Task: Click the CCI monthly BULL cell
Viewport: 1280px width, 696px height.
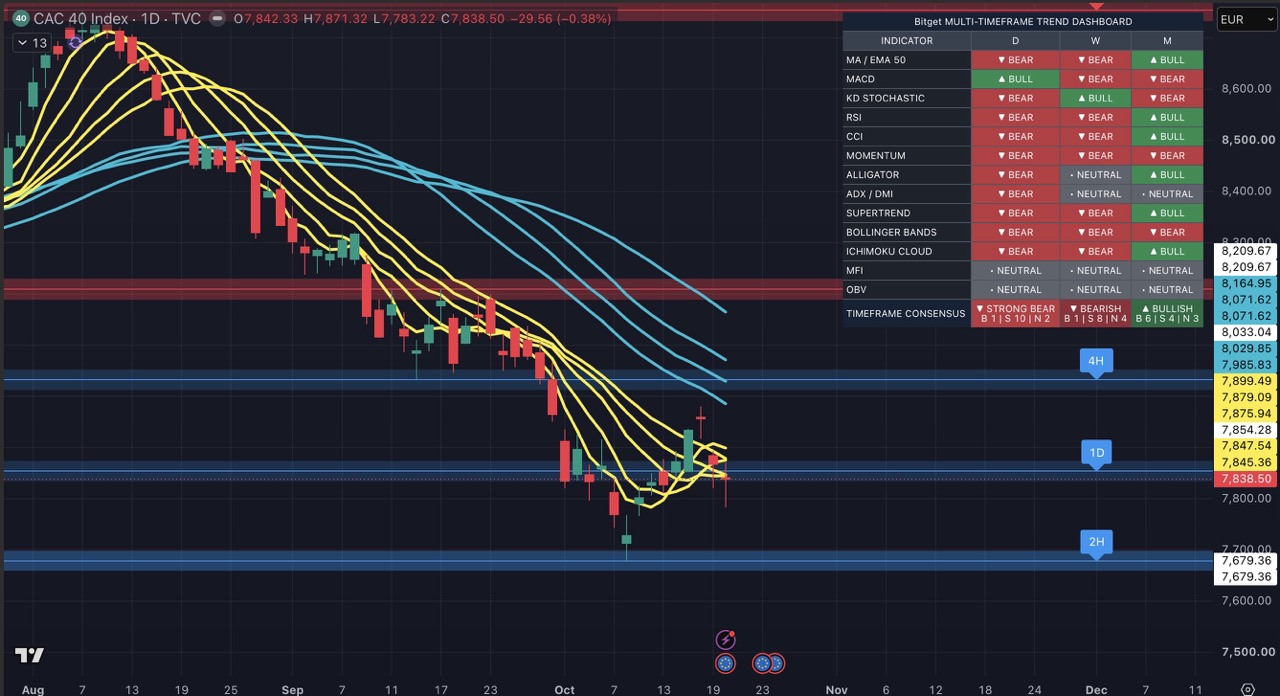Action: [1167, 136]
